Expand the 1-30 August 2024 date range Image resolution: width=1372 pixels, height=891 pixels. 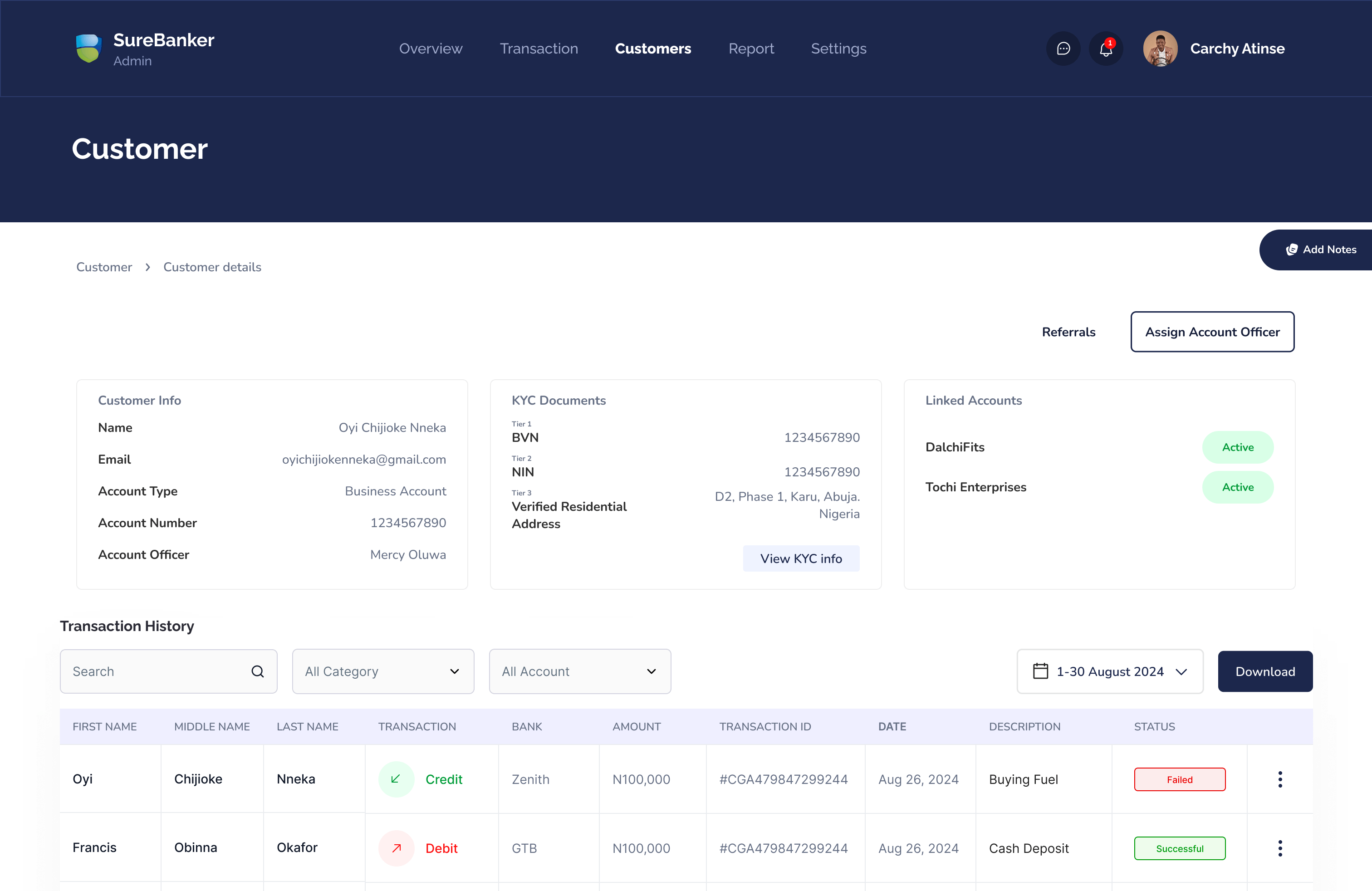(1110, 671)
